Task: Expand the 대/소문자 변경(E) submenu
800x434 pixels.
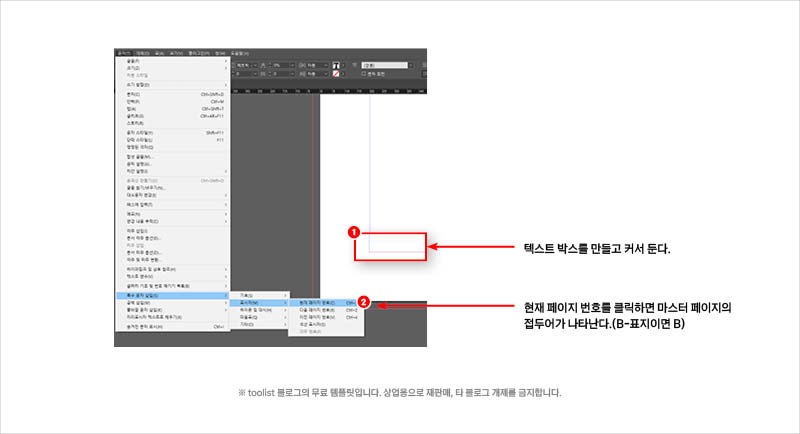Action: coord(172,195)
